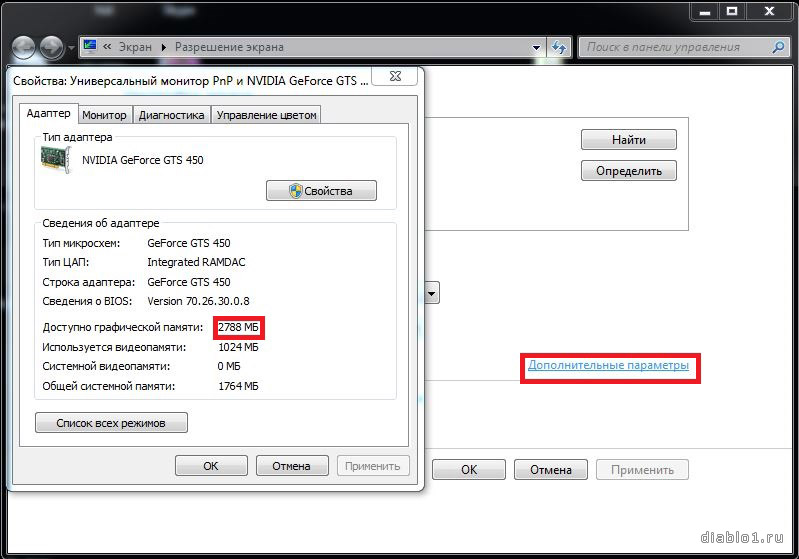
Task: Click the search magnifier icon
Action: tap(778, 47)
